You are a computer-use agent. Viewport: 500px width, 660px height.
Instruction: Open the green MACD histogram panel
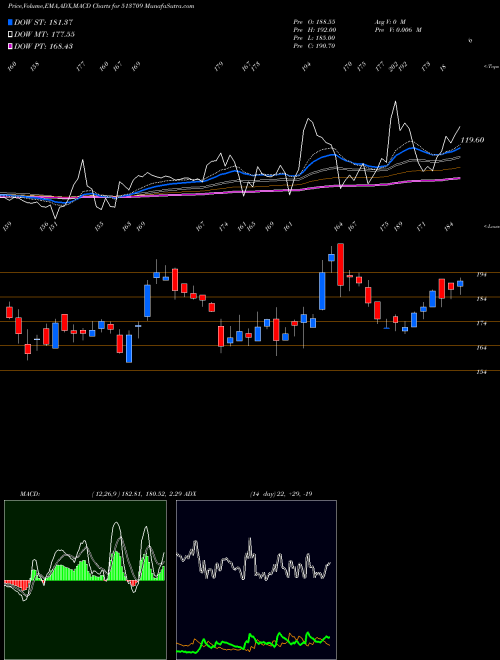coord(85,580)
